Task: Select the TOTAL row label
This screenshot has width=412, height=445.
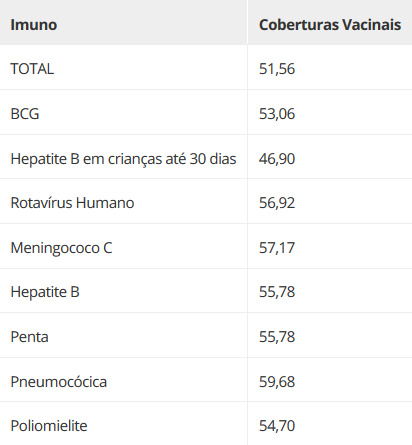Action: pyautogui.click(x=32, y=69)
